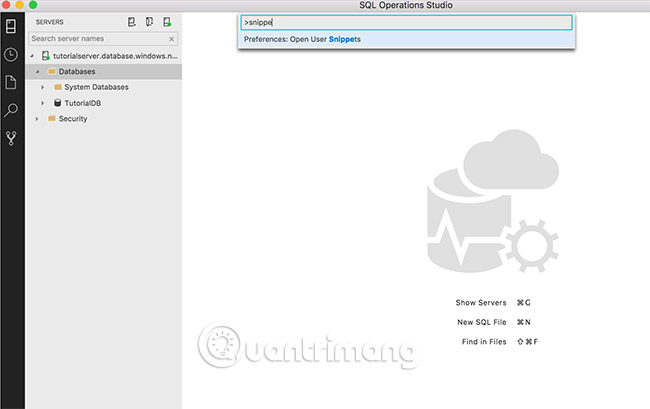Image resolution: width=650 pixels, height=409 pixels.
Task: Open the Servers view in activity bar
Action: tap(11, 26)
